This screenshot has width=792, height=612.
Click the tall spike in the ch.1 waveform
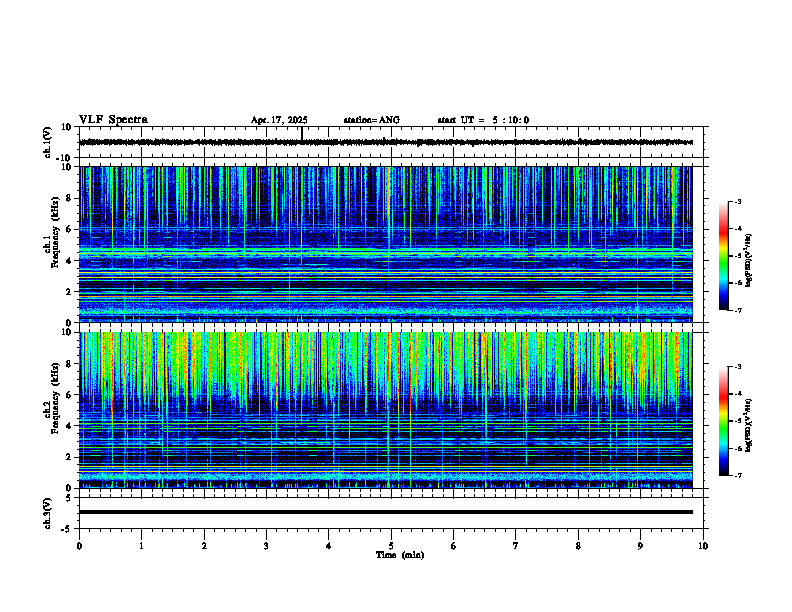[x=302, y=134]
